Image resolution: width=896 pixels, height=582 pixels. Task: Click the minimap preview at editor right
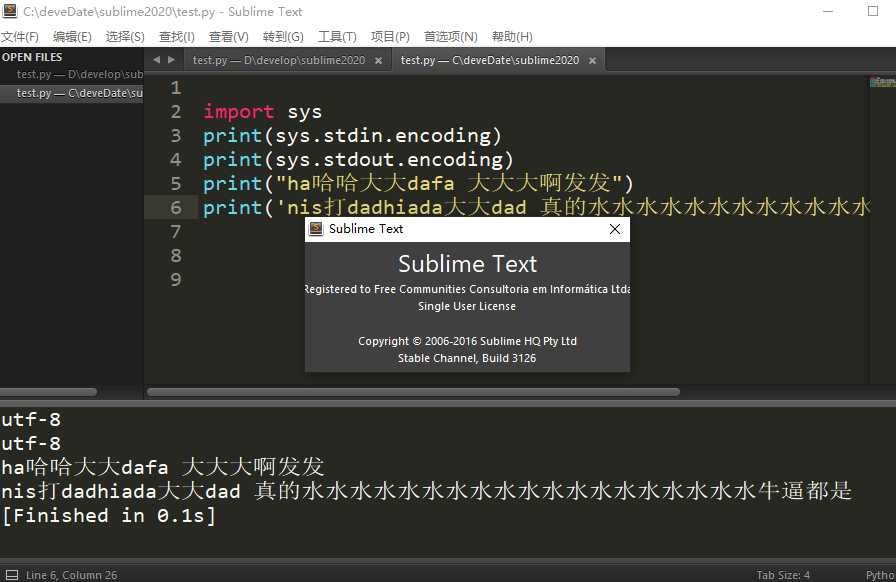coord(882,82)
